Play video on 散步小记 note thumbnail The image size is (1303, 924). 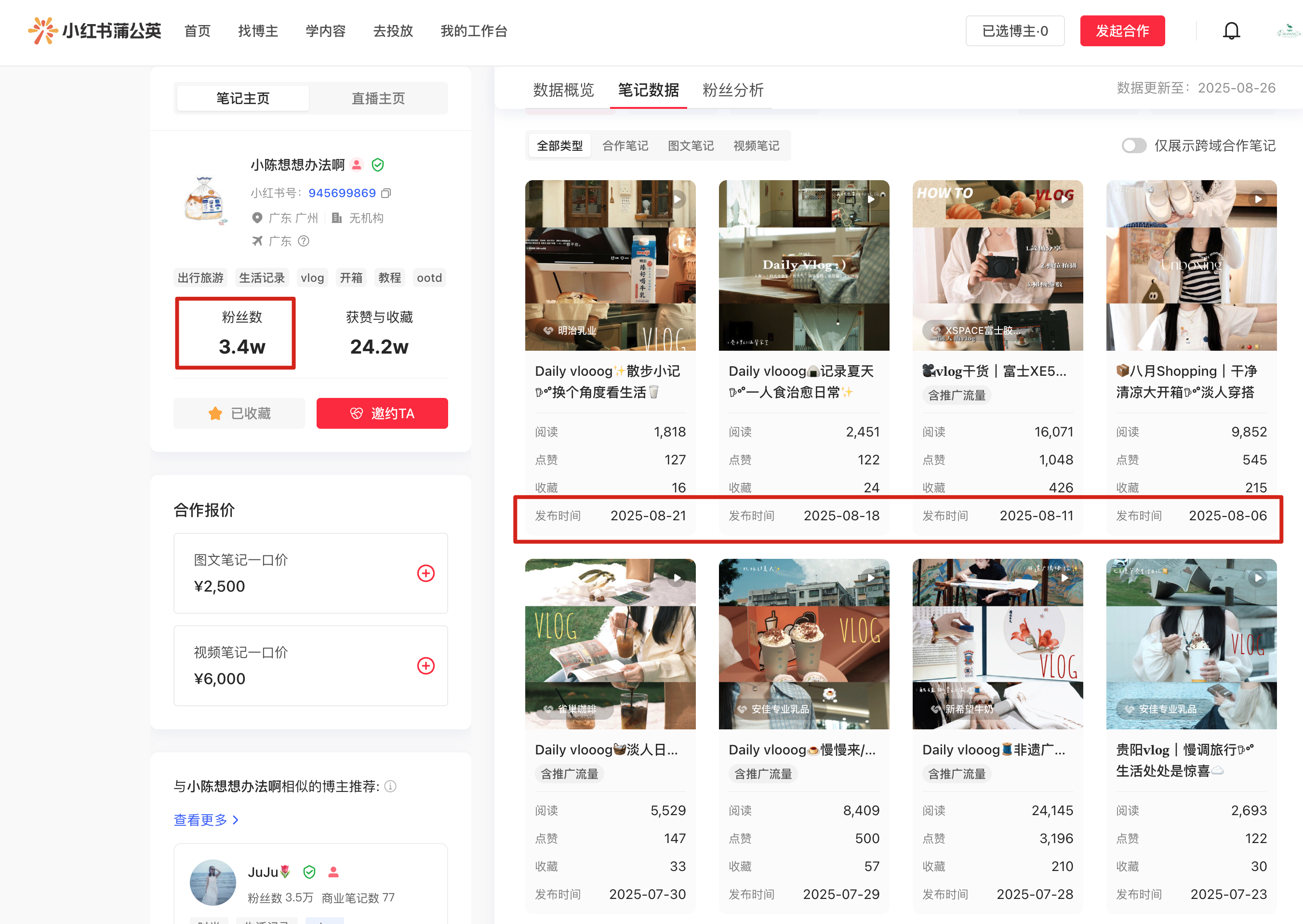pos(677,200)
